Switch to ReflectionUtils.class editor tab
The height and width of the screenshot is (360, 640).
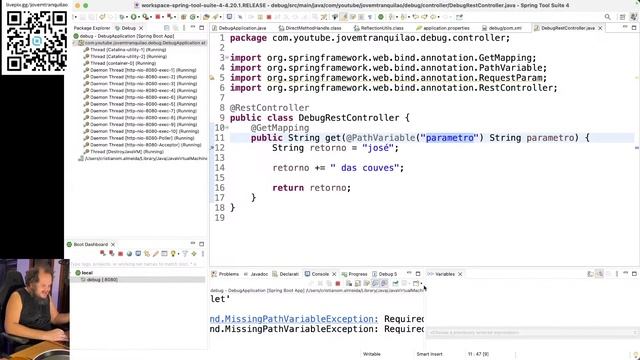click(378, 28)
